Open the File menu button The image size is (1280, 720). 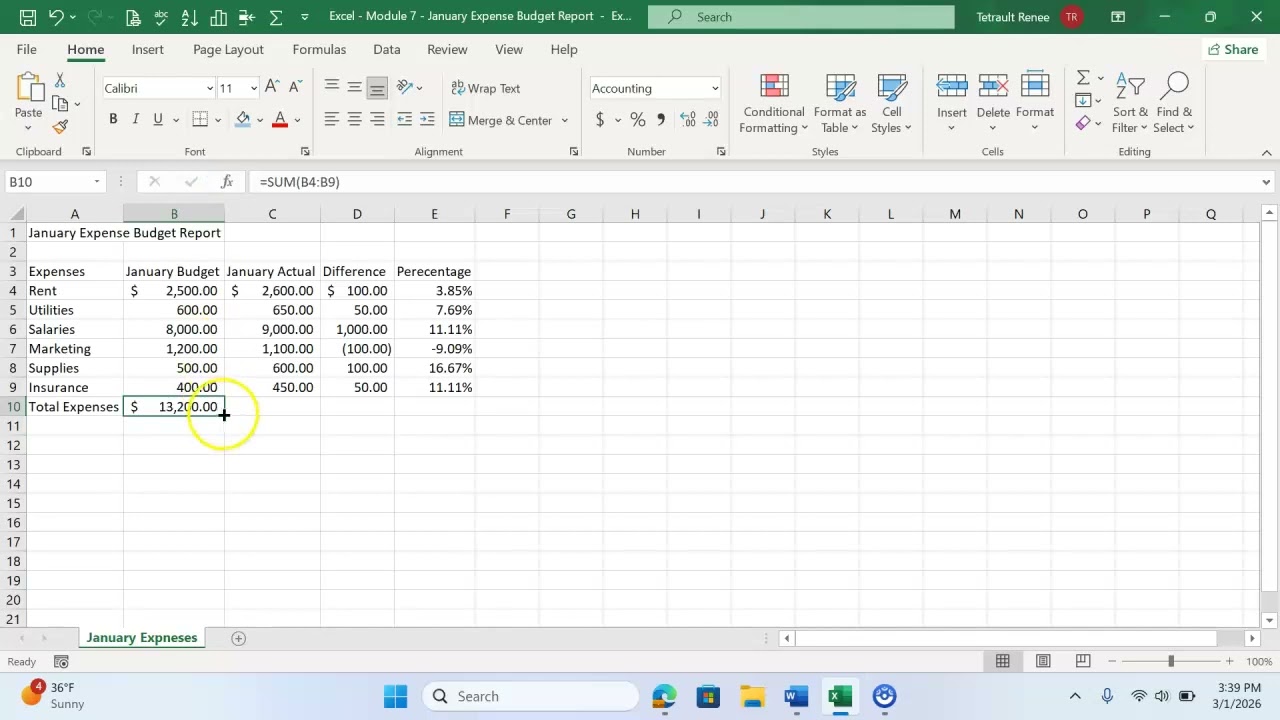tap(27, 49)
